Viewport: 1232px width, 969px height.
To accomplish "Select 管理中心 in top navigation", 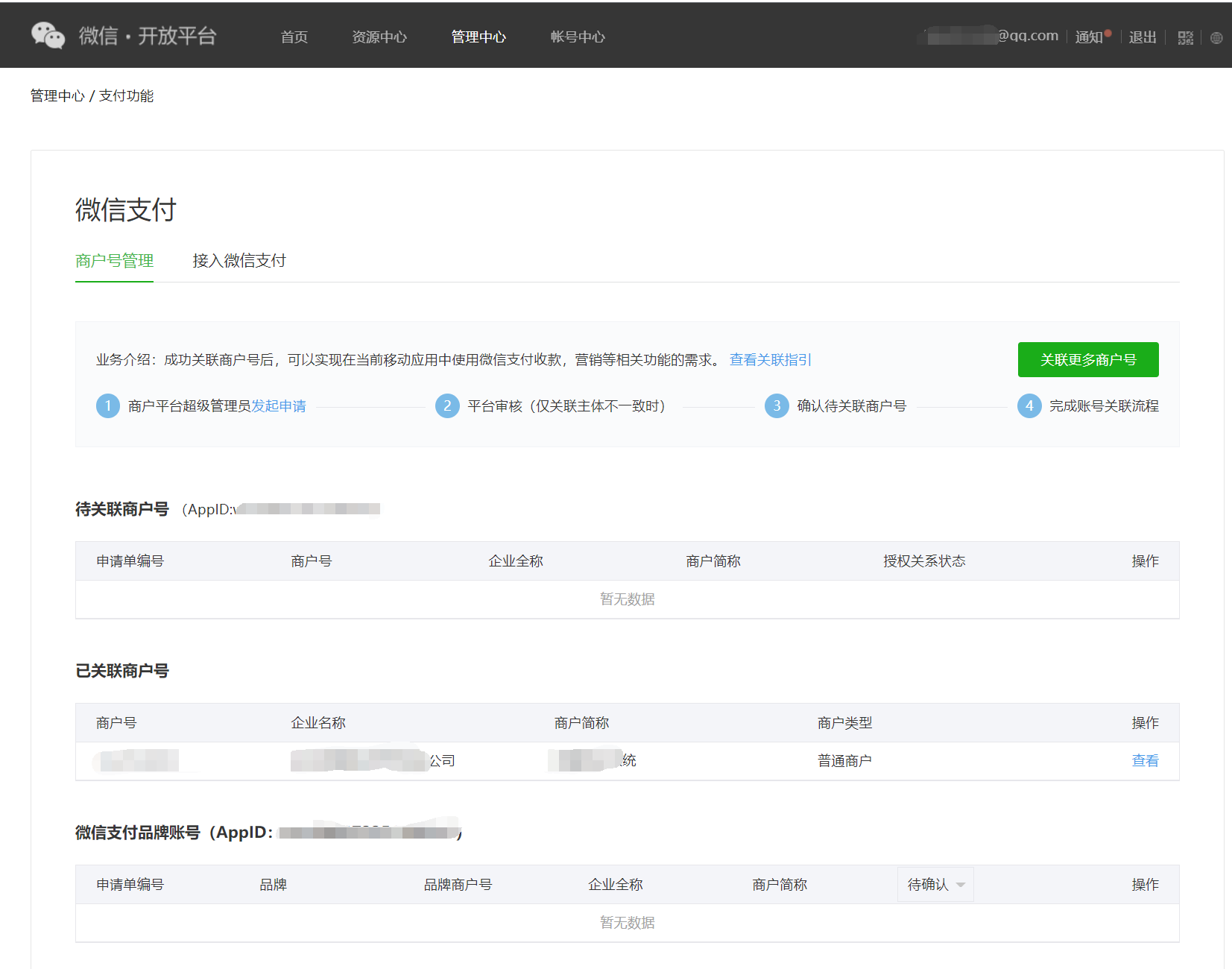I will 478,37.
